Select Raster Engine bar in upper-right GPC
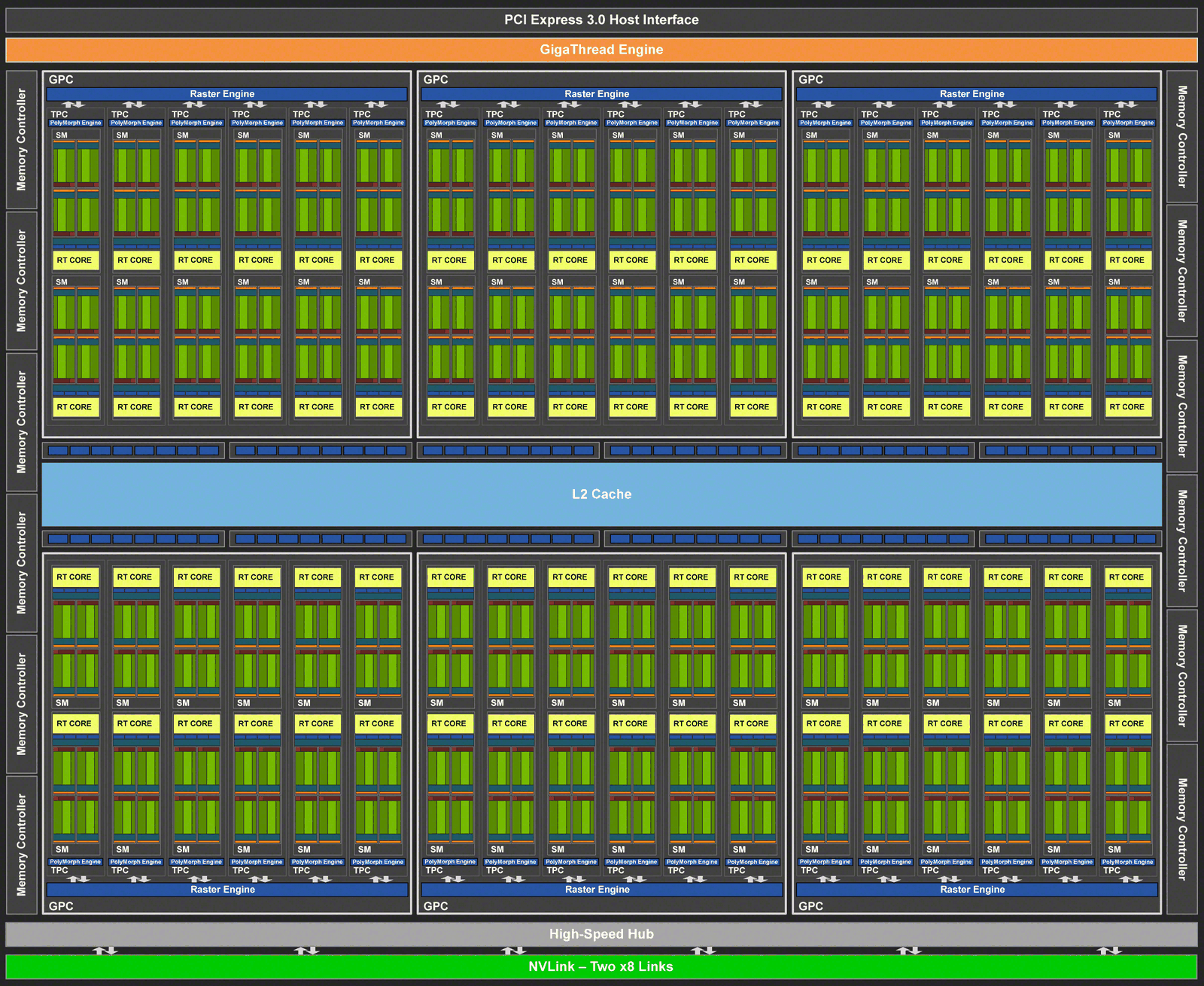Screen dimensions: 1204x986 pyautogui.click(x=976, y=94)
